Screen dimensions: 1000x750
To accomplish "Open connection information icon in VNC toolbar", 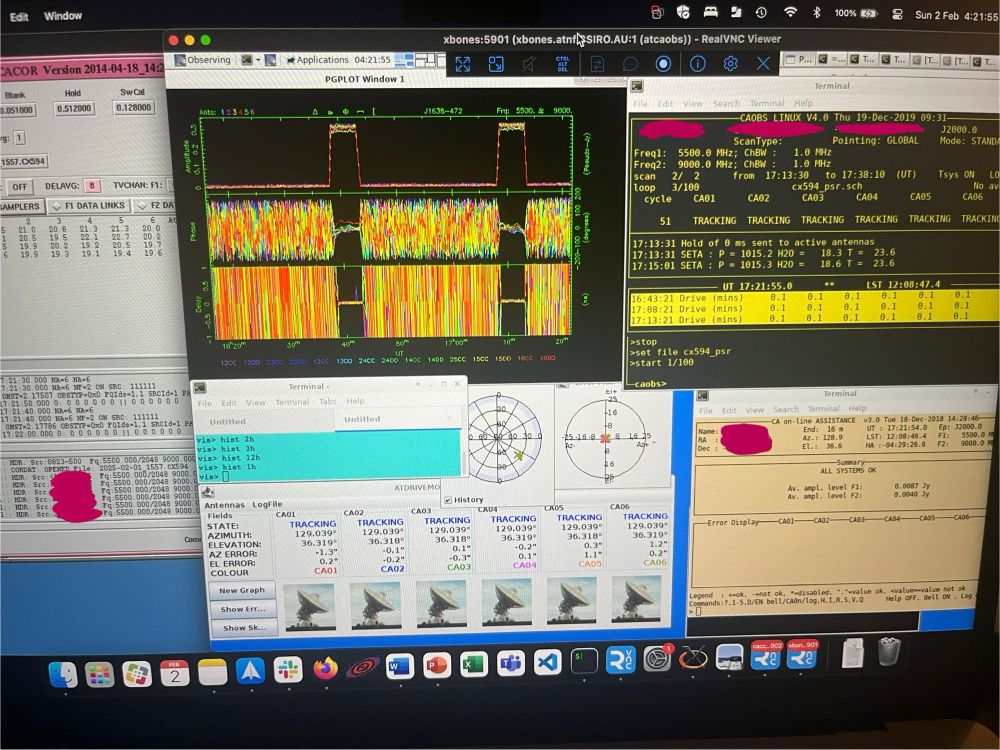I will pos(697,64).
